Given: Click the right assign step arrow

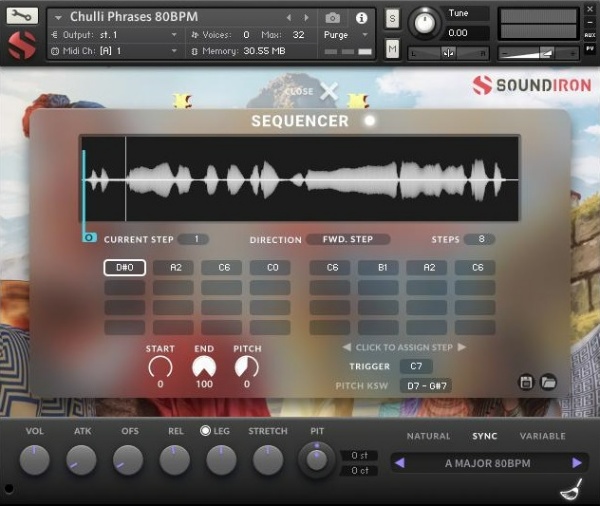Looking at the screenshot, I should (x=462, y=347).
